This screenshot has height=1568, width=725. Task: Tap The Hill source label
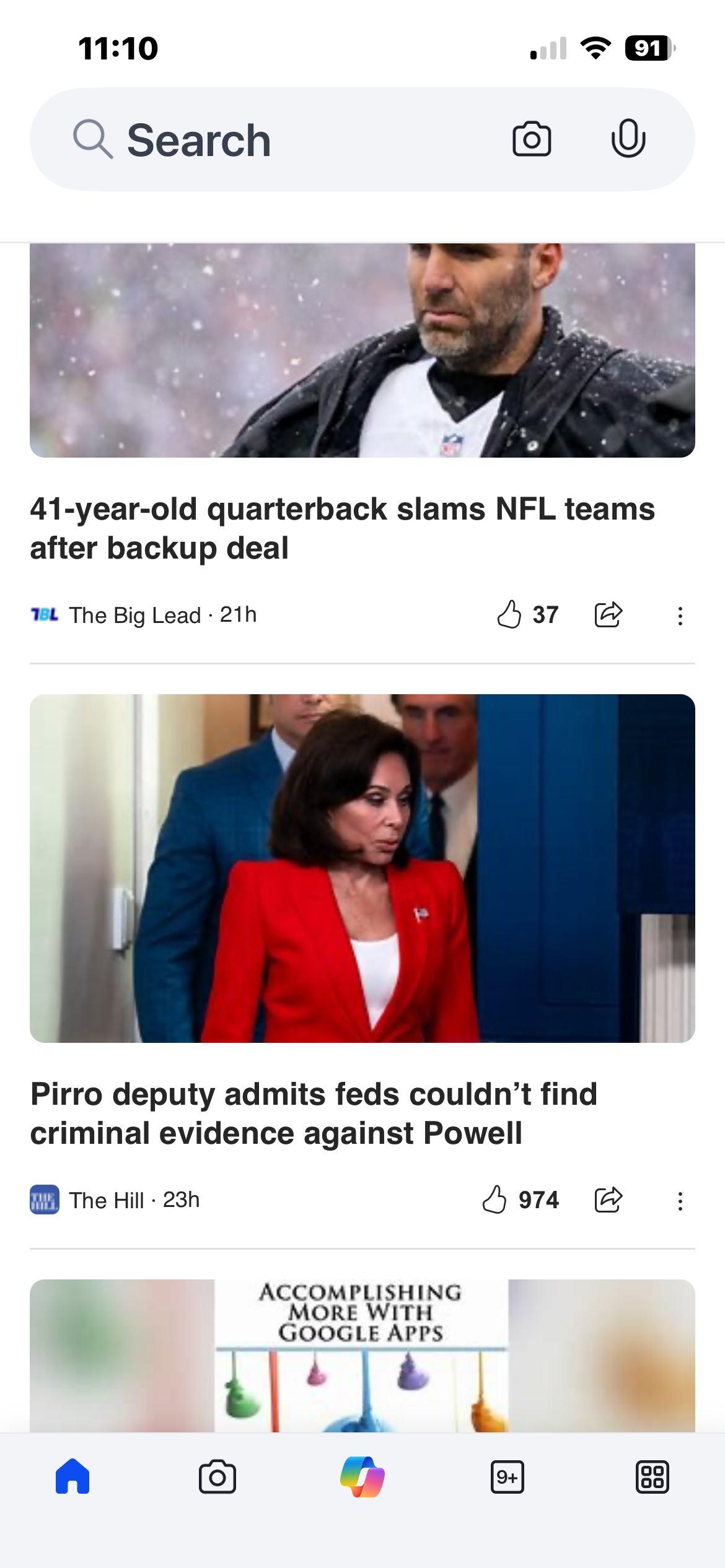tap(107, 1200)
